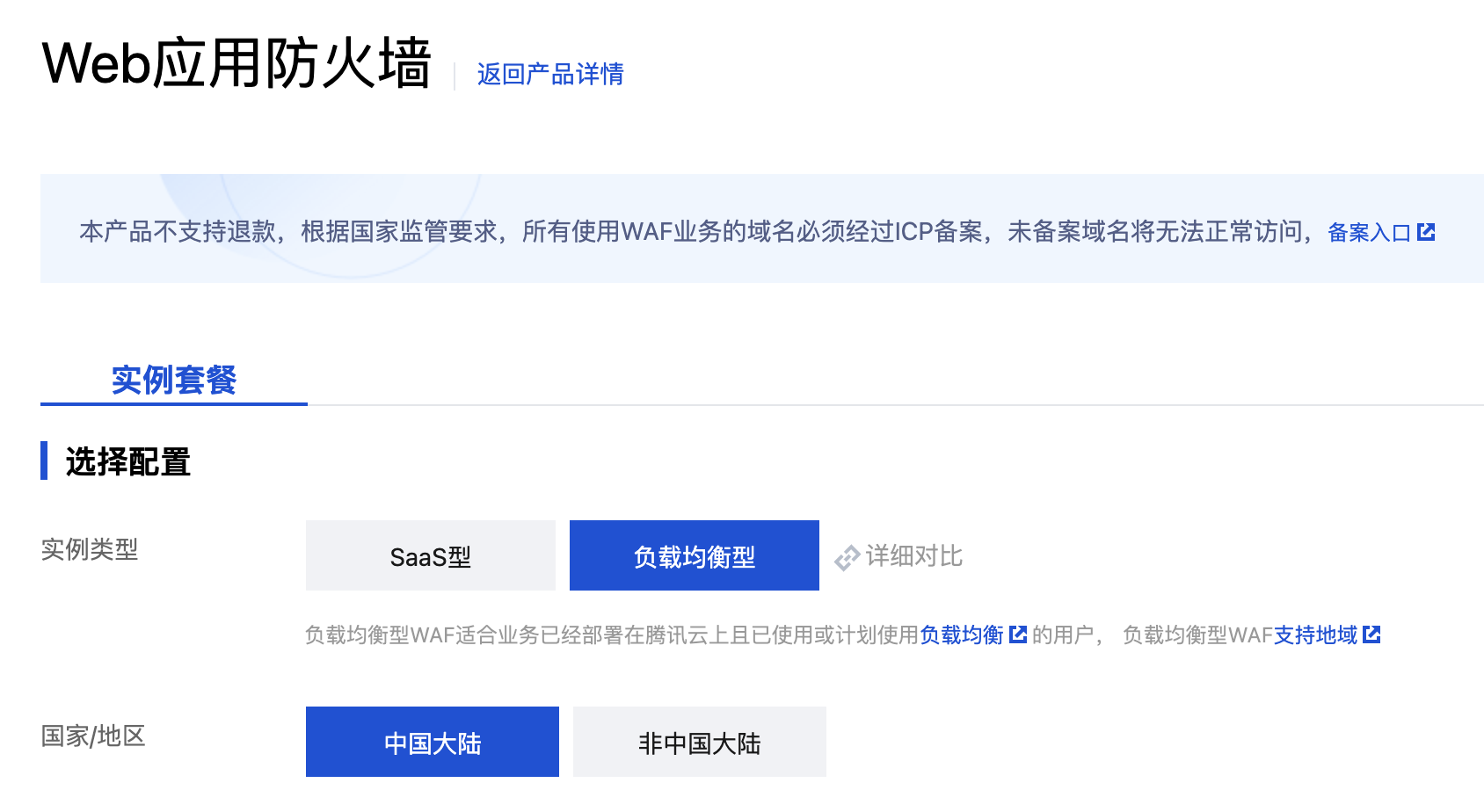
Task: Click the Web应用防火墙 page title
Action: coord(237,63)
